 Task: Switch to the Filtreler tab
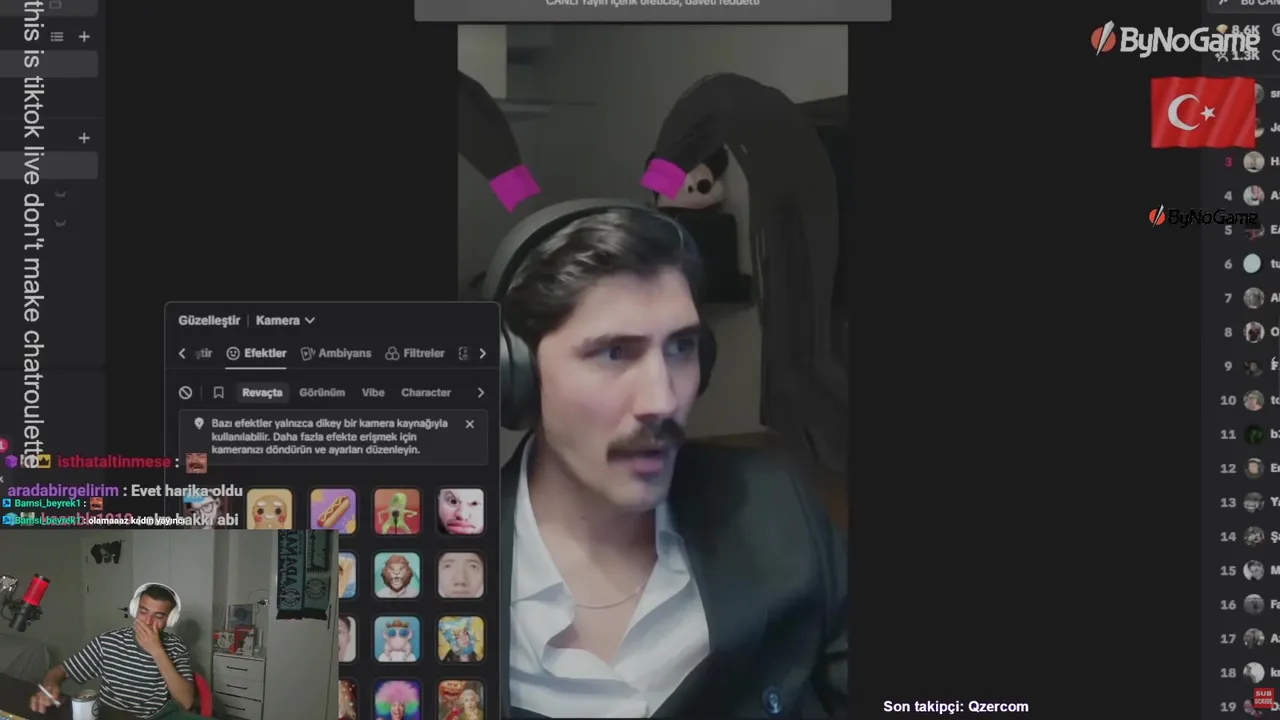(x=415, y=353)
